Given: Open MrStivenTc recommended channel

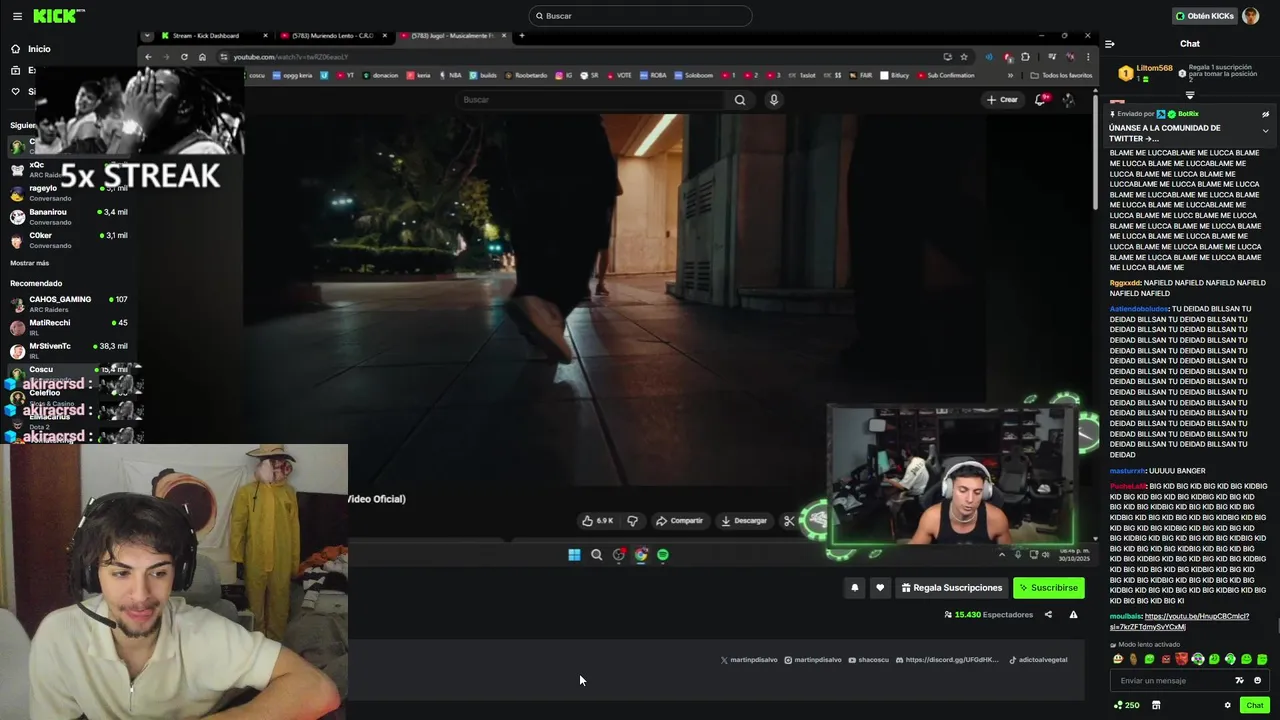Looking at the screenshot, I should [68, 351].
